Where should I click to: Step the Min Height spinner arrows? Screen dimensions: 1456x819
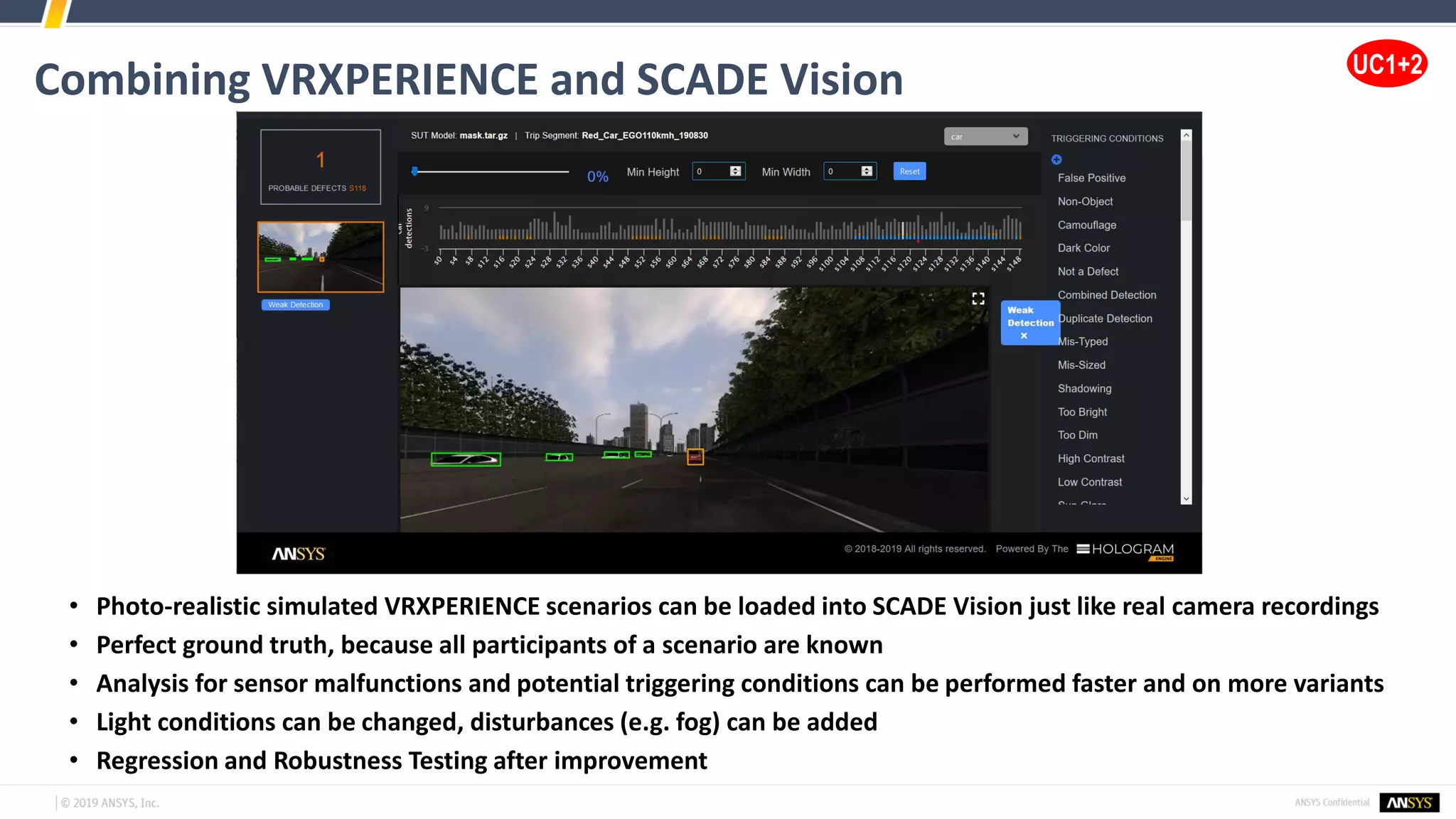pyautogui.click(x=736, y=171)
